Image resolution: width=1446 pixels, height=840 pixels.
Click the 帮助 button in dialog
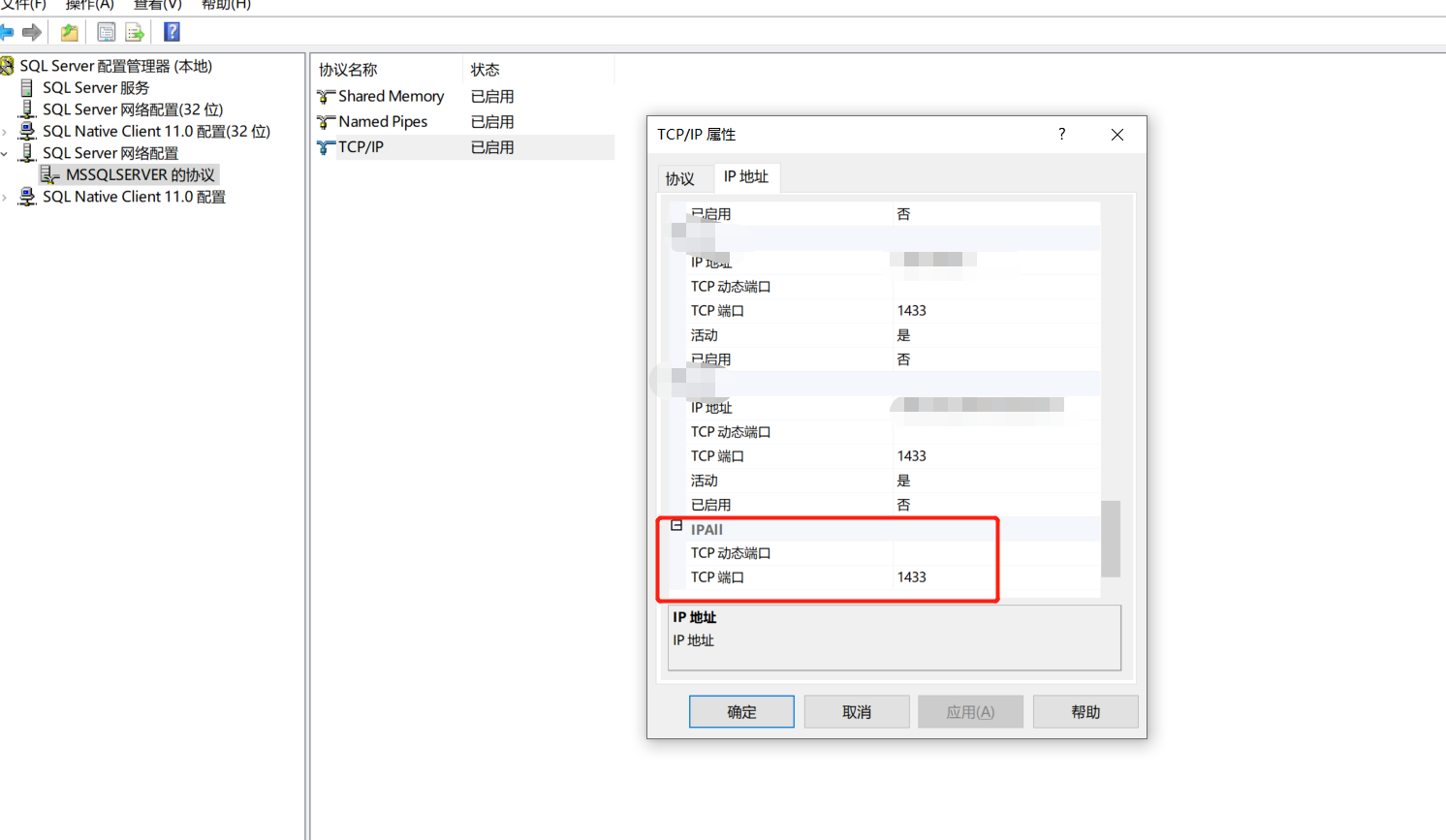[x=1084, y=711]
